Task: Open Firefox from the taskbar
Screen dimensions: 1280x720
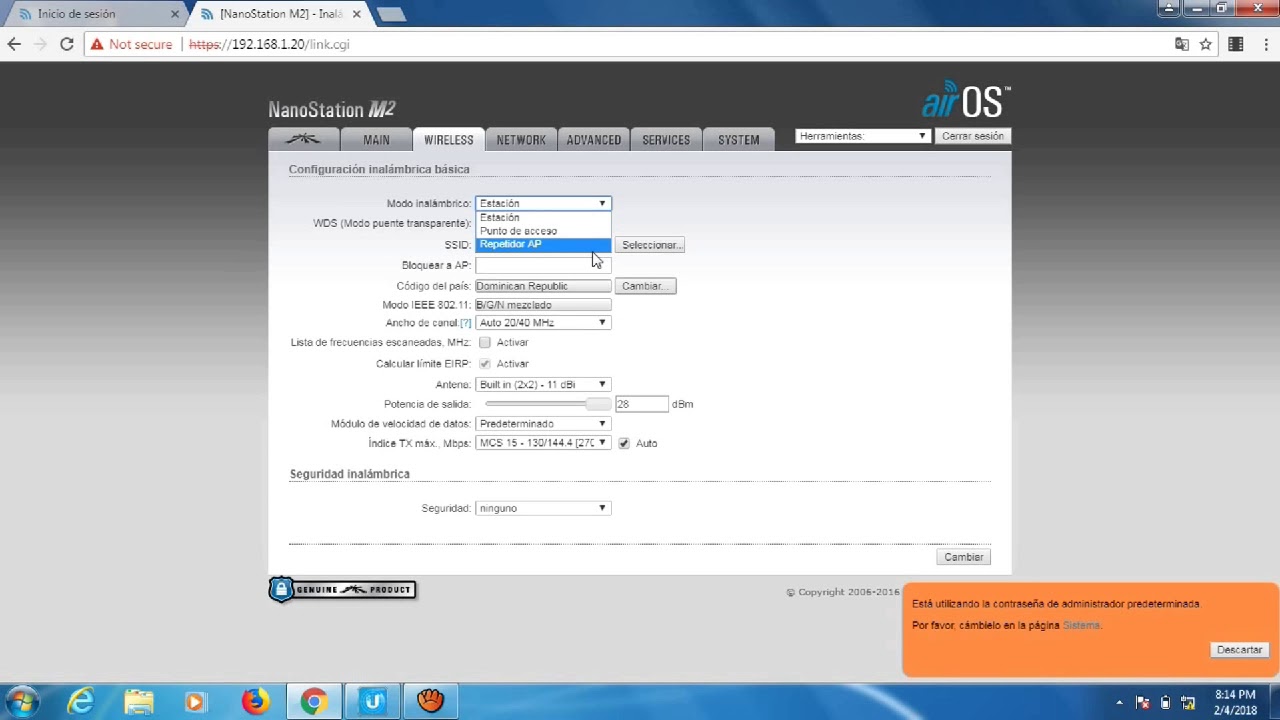Action: (255, 702)
